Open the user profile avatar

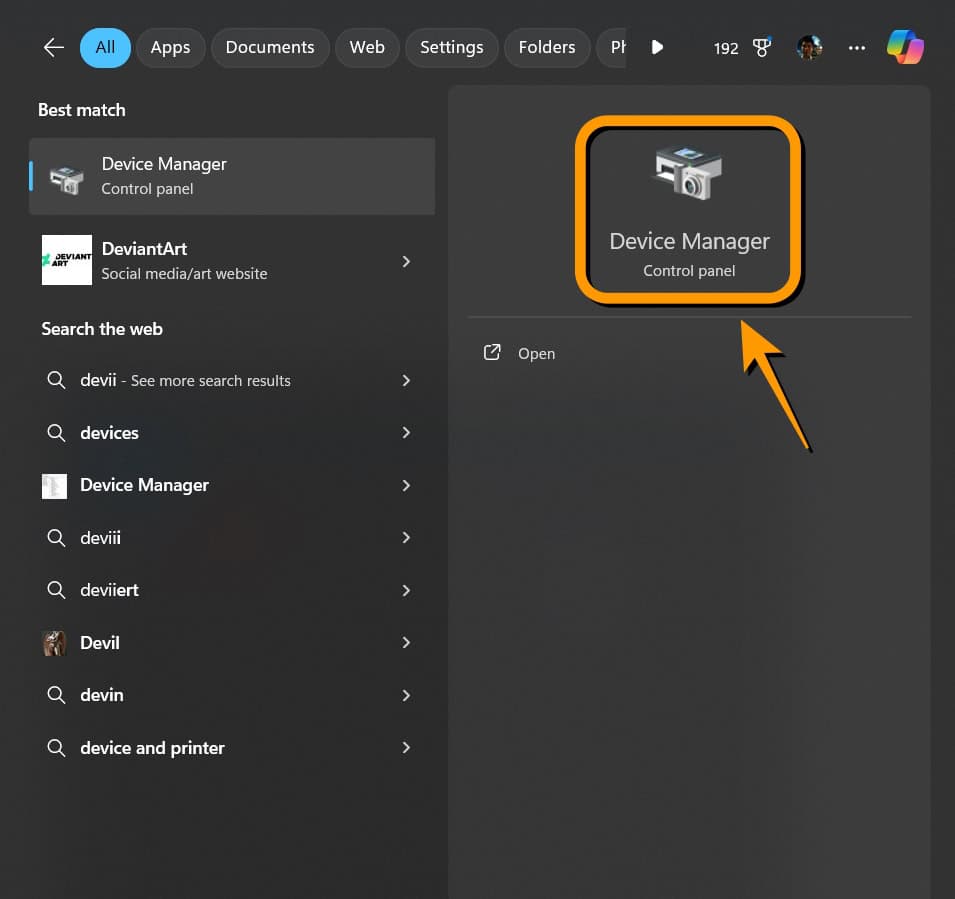point(810,47)
